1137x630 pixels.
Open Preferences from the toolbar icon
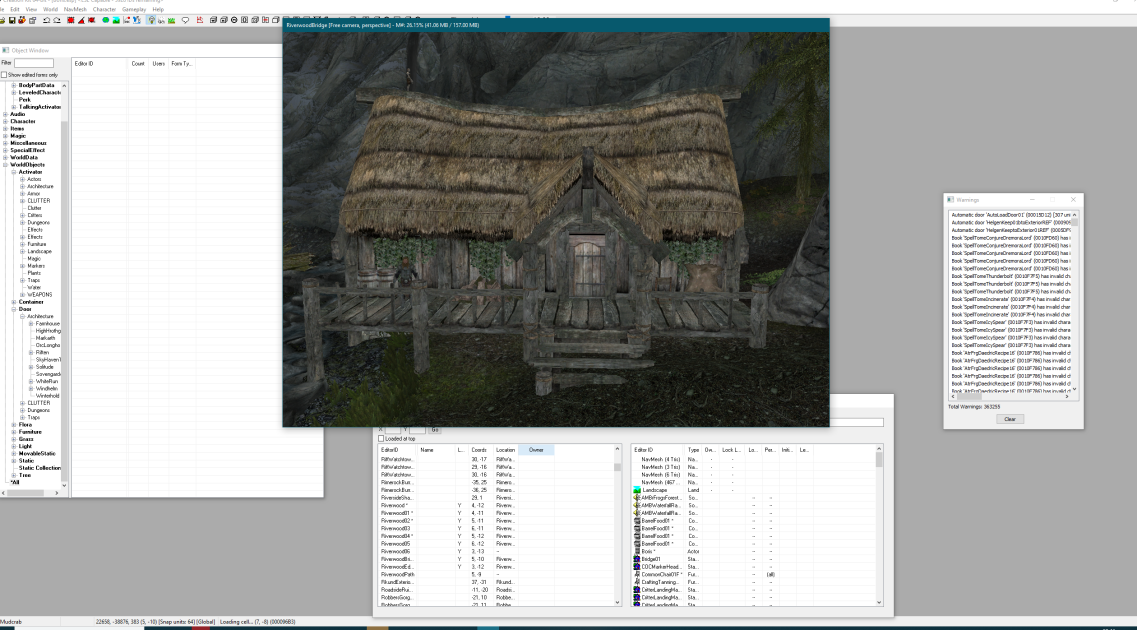coord(33,20)
